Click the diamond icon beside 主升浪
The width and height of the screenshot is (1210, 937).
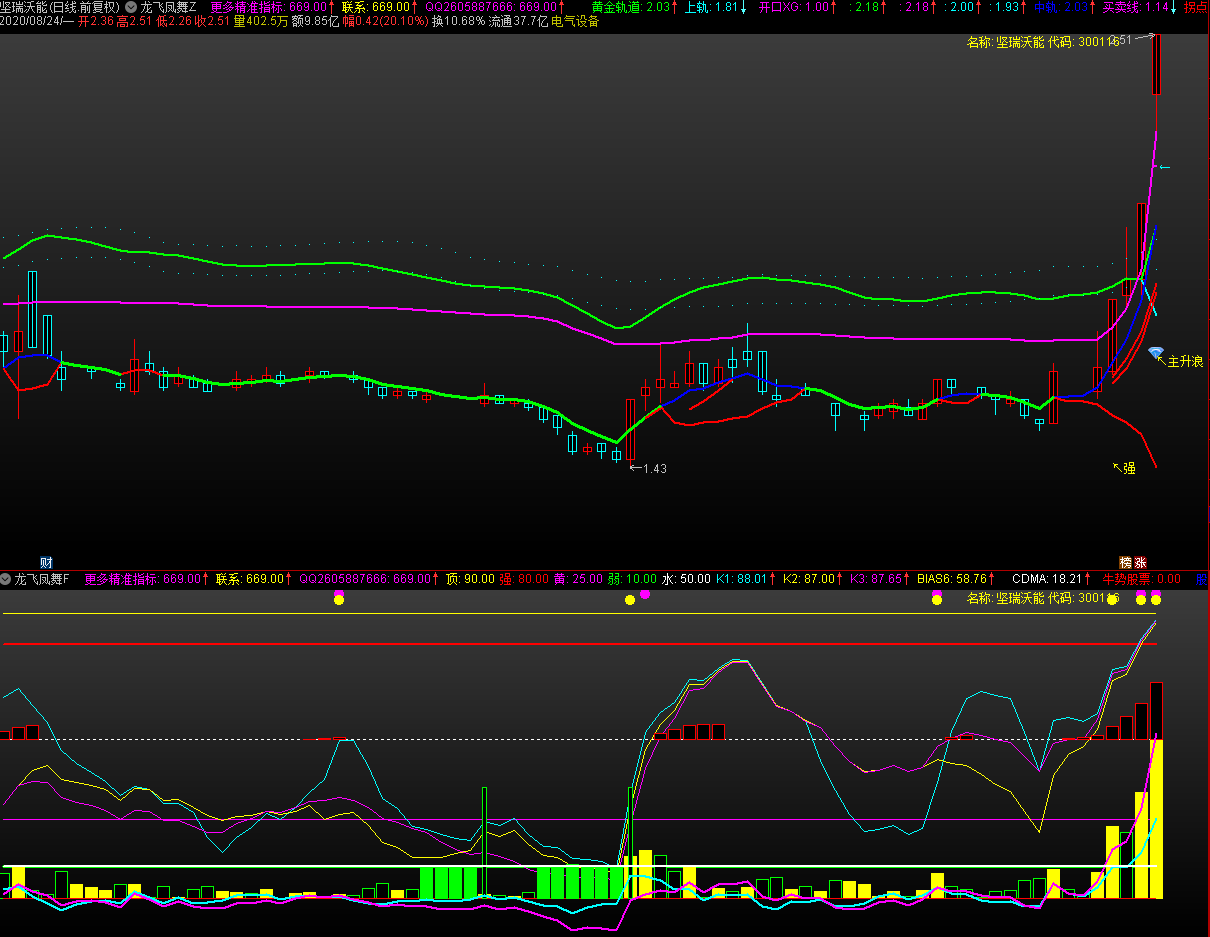tap(1156, 353)
